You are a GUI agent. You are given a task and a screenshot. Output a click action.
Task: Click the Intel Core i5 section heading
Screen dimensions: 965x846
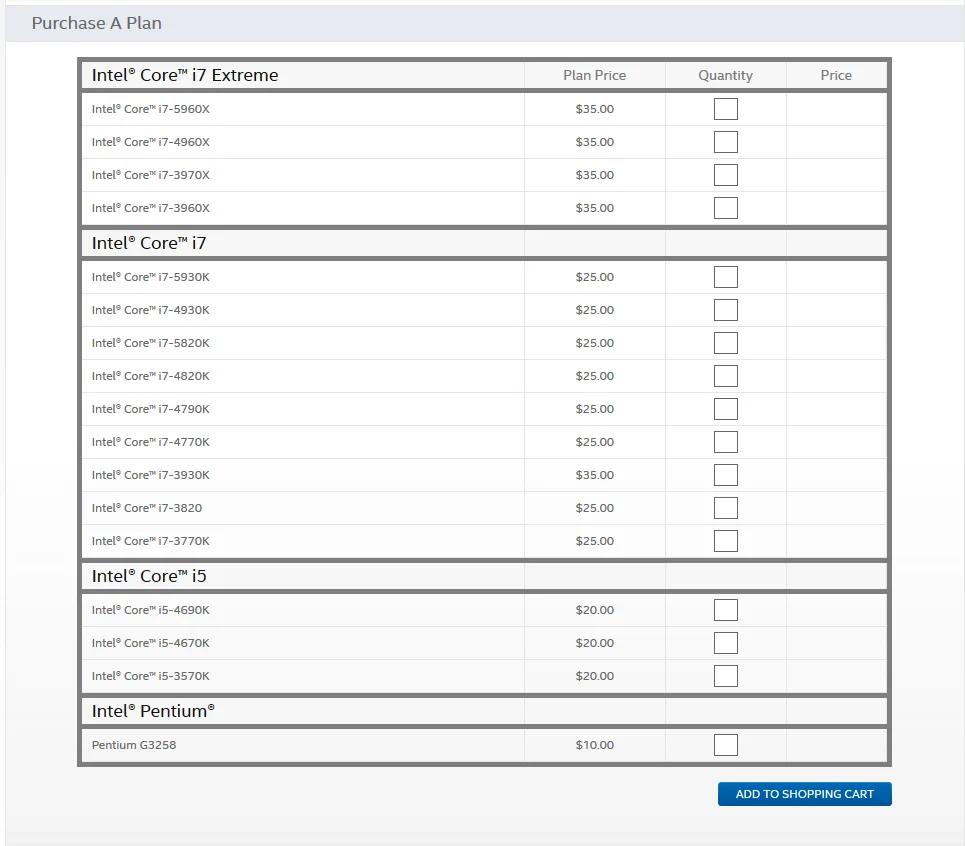pos(149,576)
